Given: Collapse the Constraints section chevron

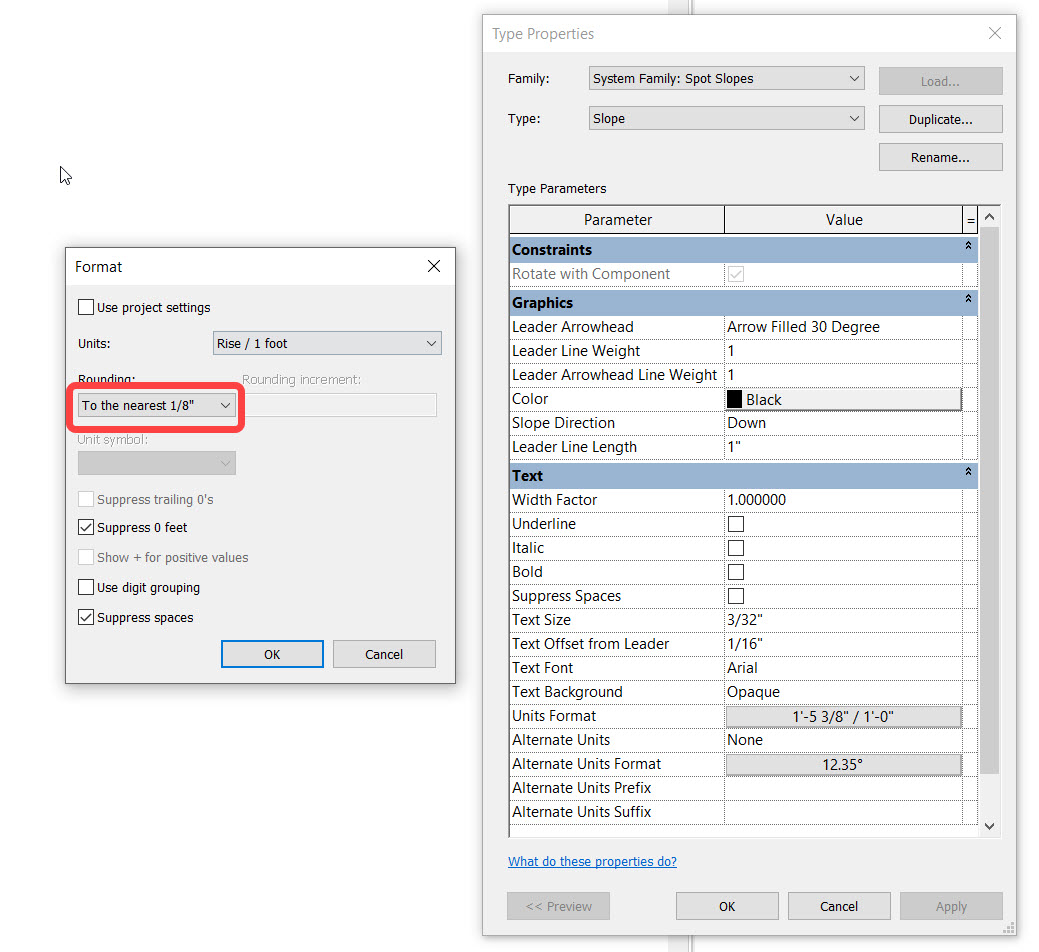Looking at the screenshot, I should point(966,245).
